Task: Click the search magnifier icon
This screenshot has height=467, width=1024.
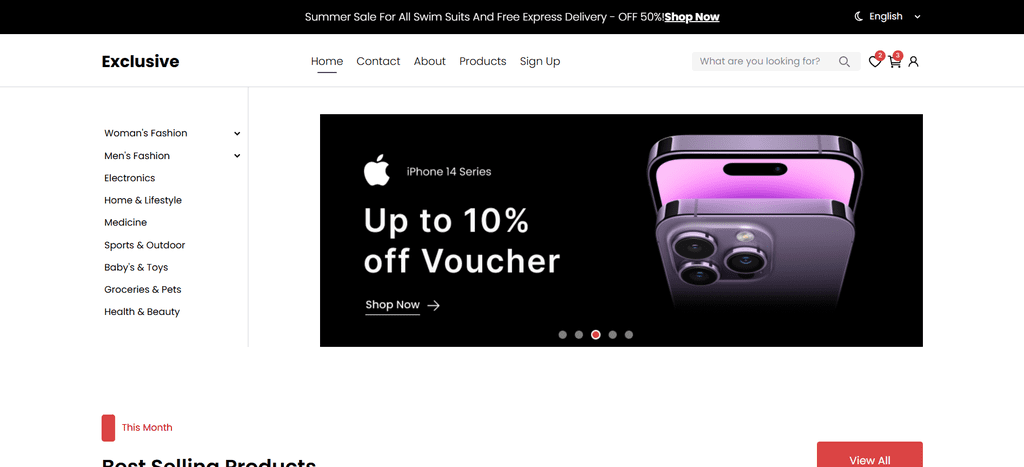Action: (844, 61)
